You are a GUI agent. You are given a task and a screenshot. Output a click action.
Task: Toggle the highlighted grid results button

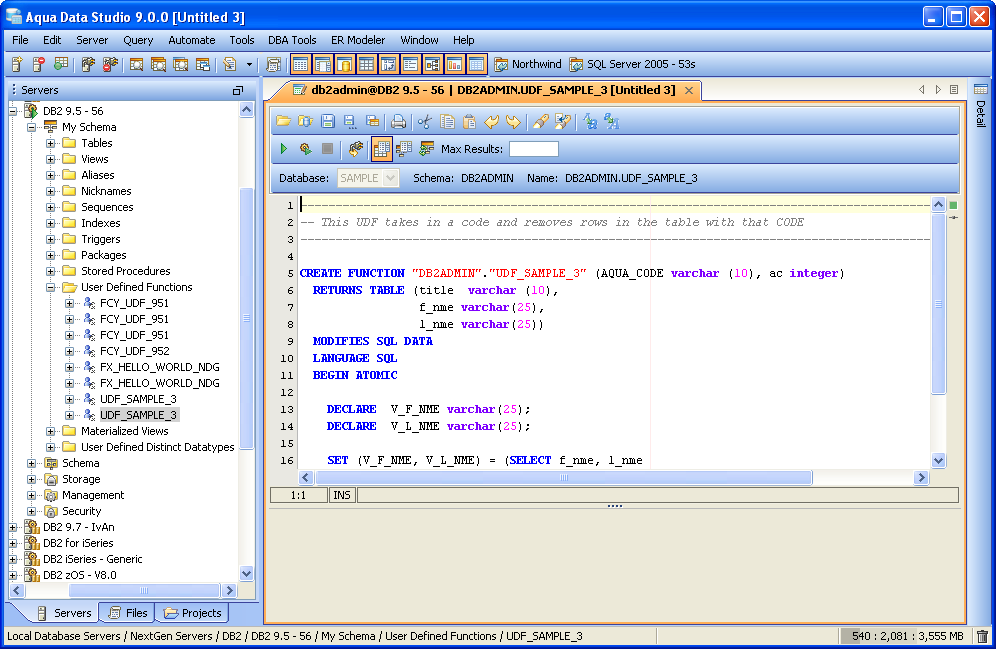tap(381, 149)
